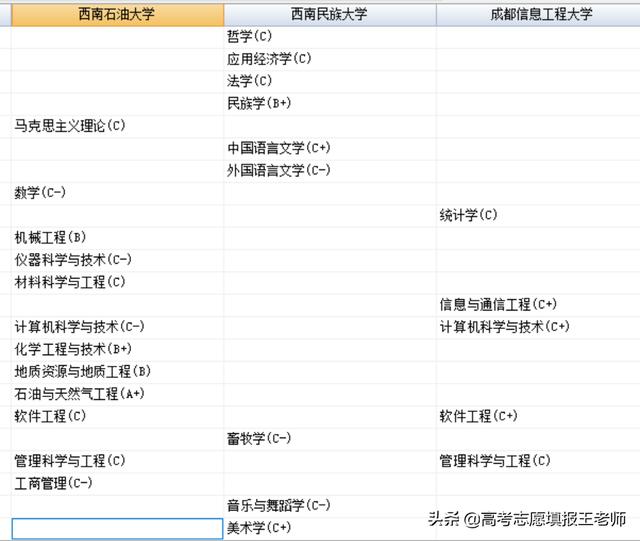
Task: Select the cell 机械工程(B)
Action: coord(118,238)
